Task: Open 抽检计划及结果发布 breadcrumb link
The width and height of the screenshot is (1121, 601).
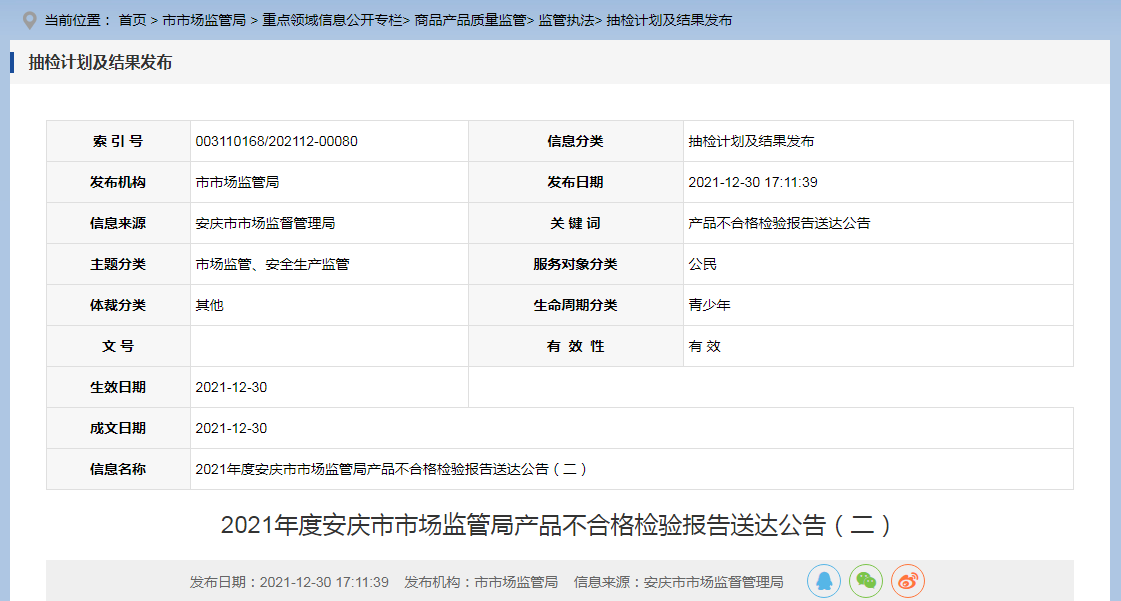Action: coord(669,20)
